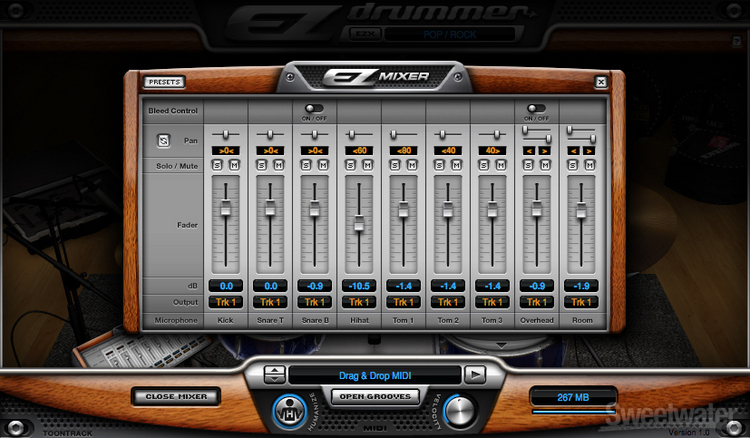Solo the Snare B channel
The image size is (750, 438).
[307, 165]
